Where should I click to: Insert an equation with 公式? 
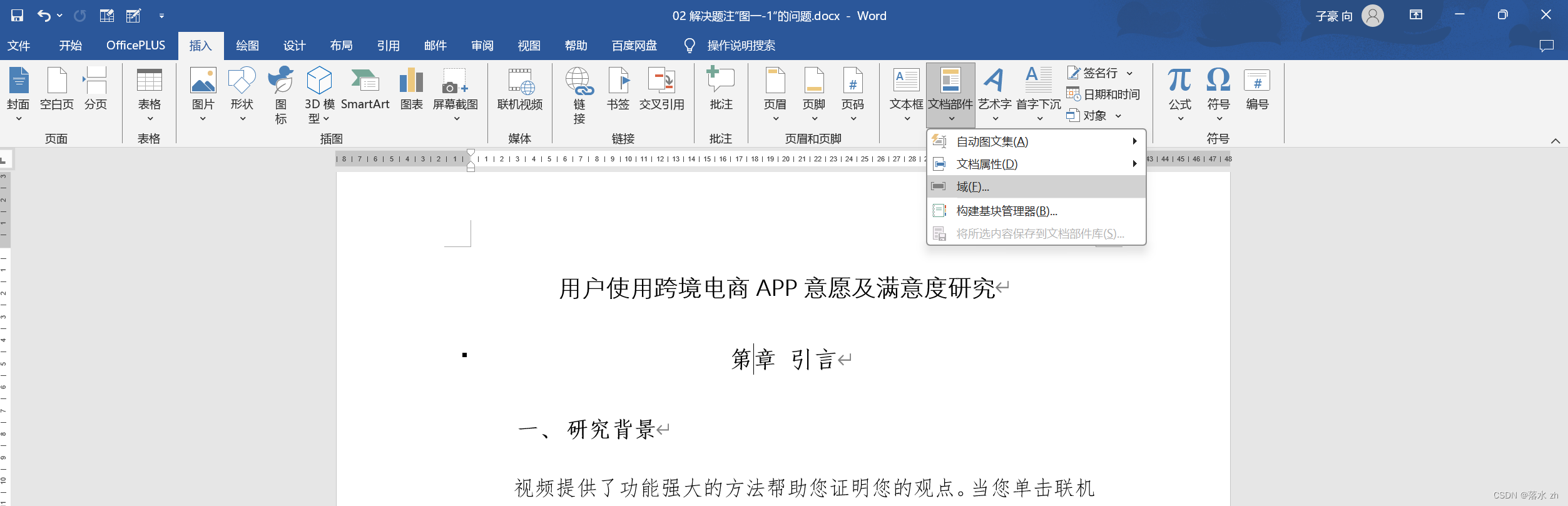click(1180, 94)
